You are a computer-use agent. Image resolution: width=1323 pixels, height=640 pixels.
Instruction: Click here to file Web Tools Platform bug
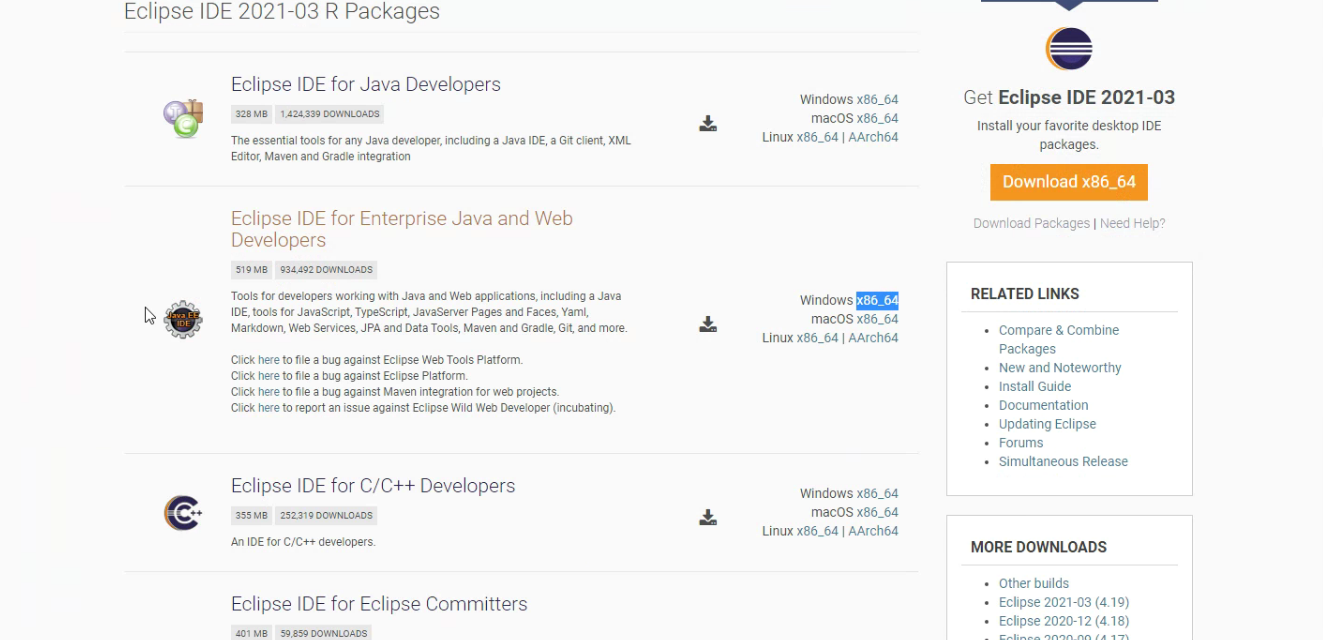pos(269,360)
